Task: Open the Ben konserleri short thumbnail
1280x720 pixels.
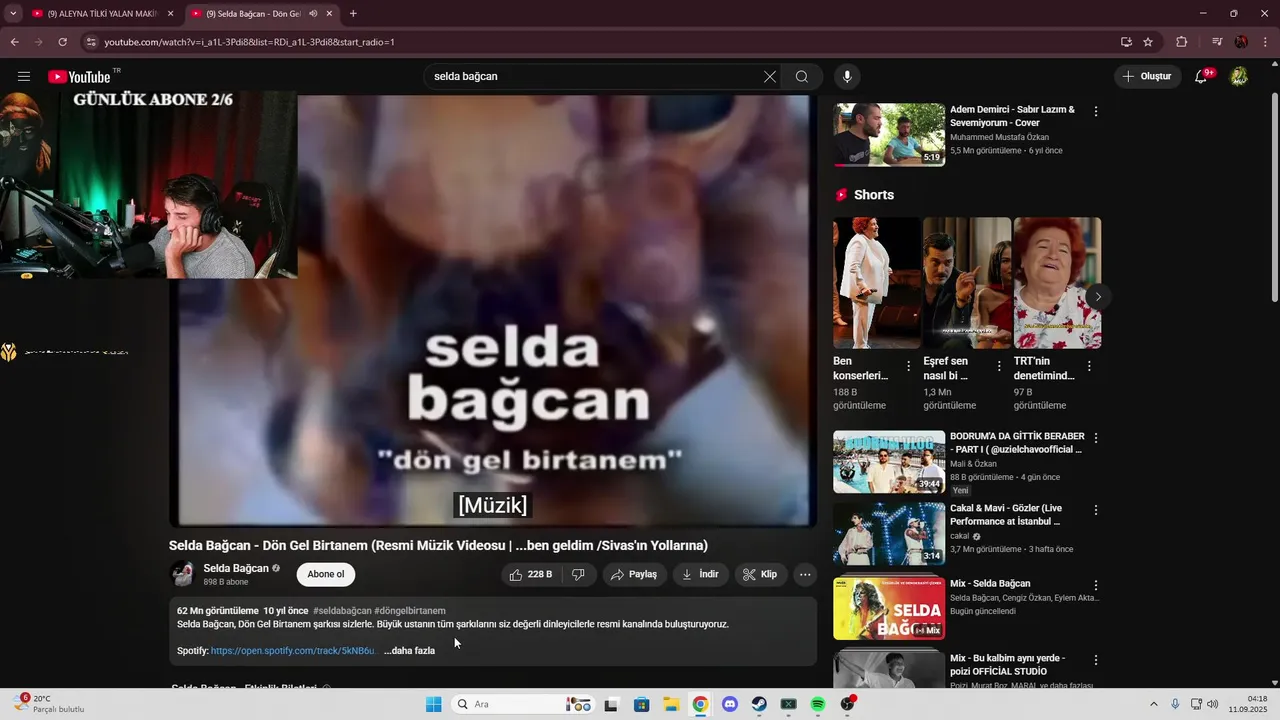Action: pyautogui.click(x=877, y=283)
